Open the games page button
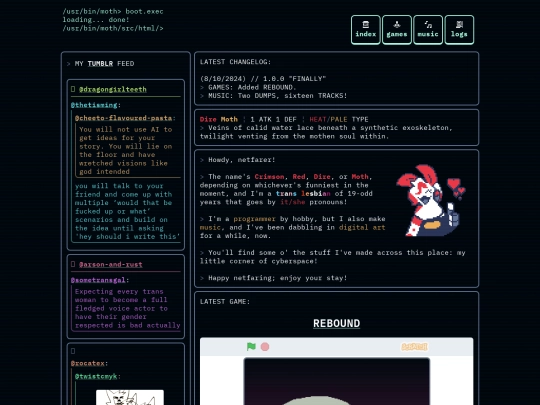 (397, 30)
